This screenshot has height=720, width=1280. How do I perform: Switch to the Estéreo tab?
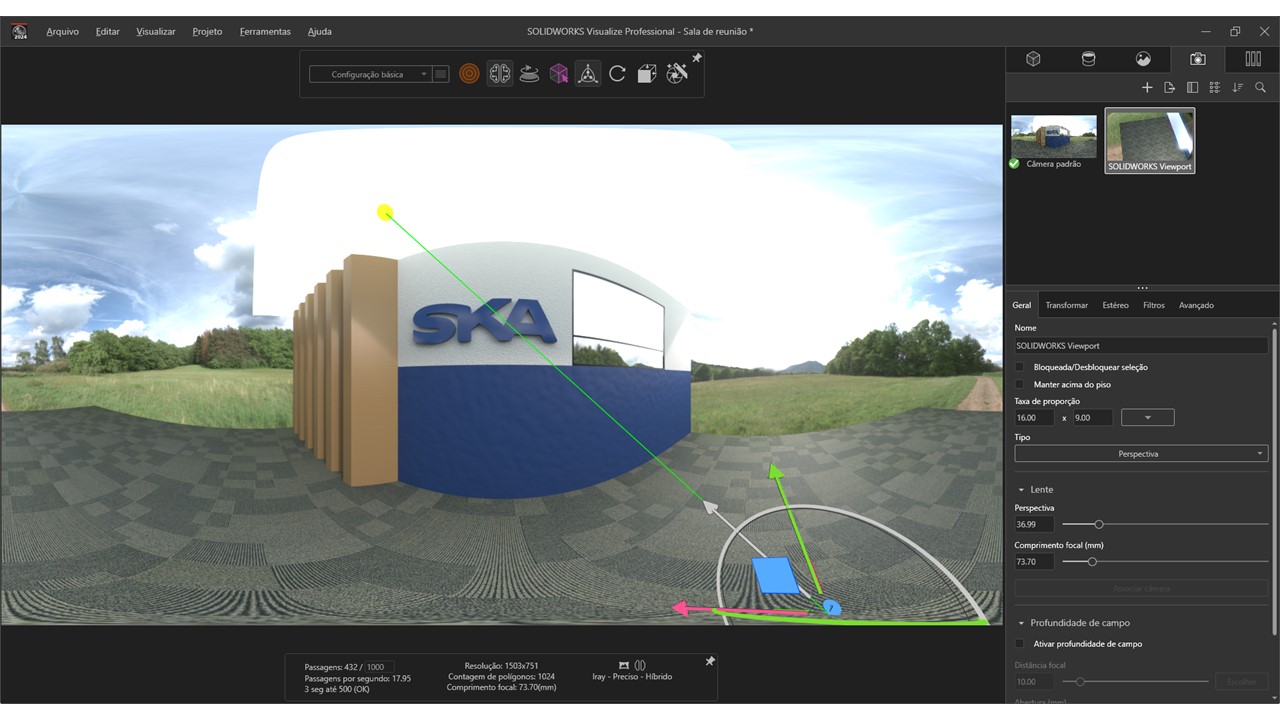tap(1115, 305)
